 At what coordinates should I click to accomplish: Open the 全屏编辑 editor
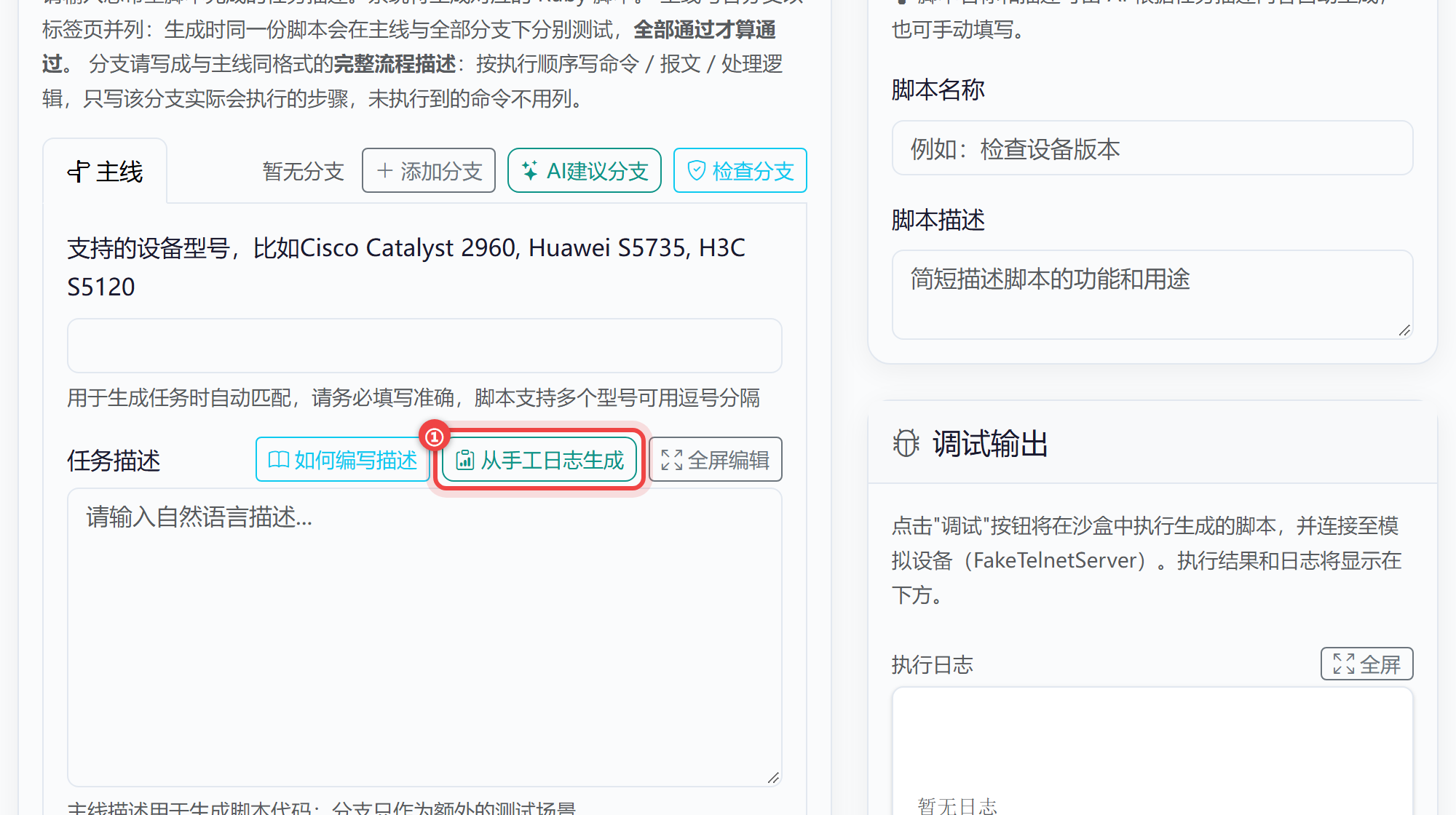point(716,460)
